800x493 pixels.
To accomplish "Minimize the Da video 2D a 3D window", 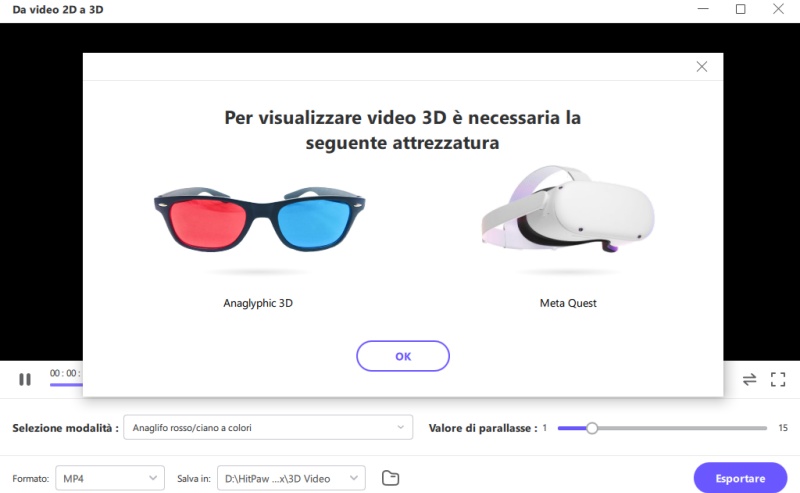I will [703, 9].
